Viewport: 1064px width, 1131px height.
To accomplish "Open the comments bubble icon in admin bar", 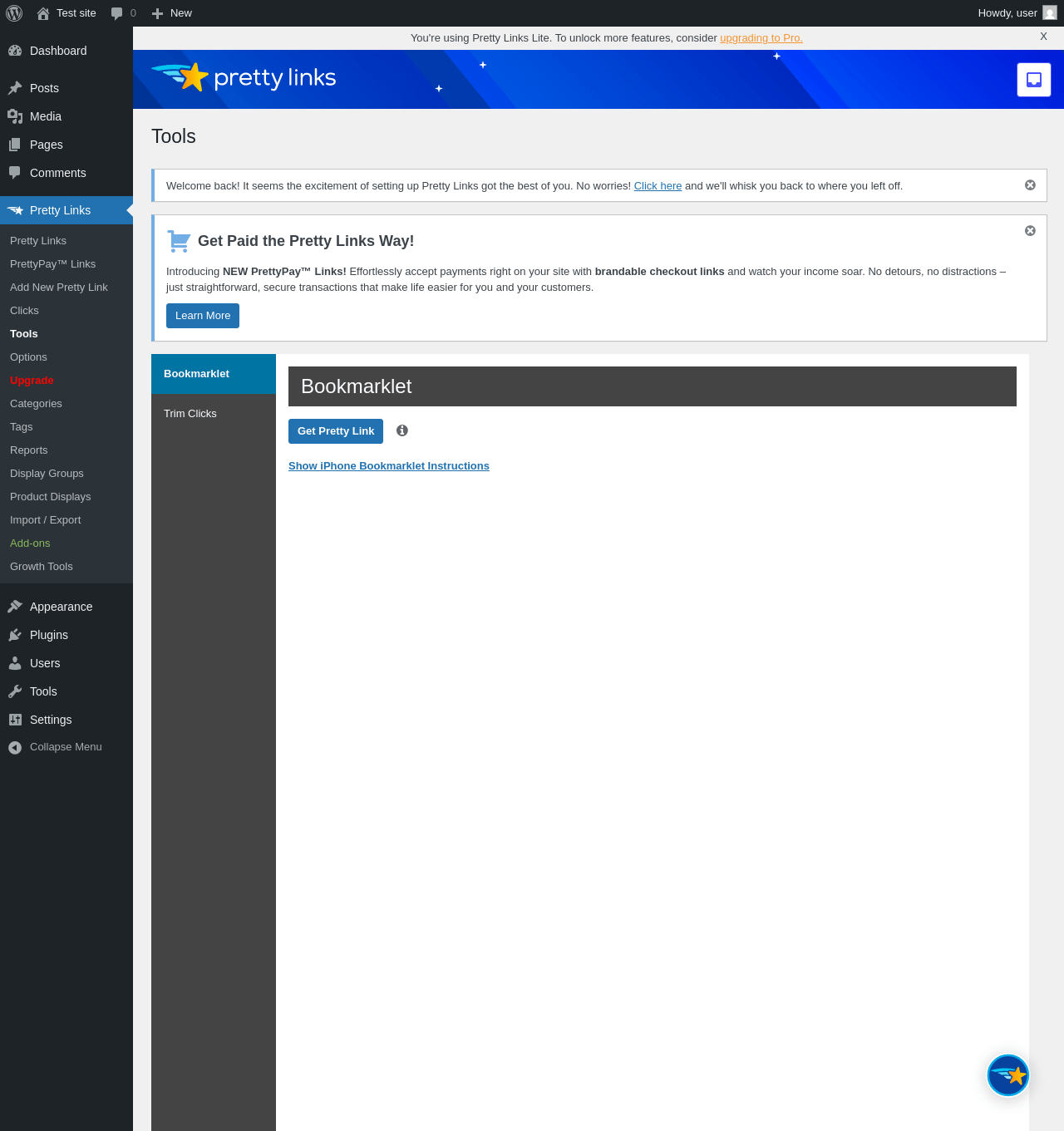I will 117,13.
